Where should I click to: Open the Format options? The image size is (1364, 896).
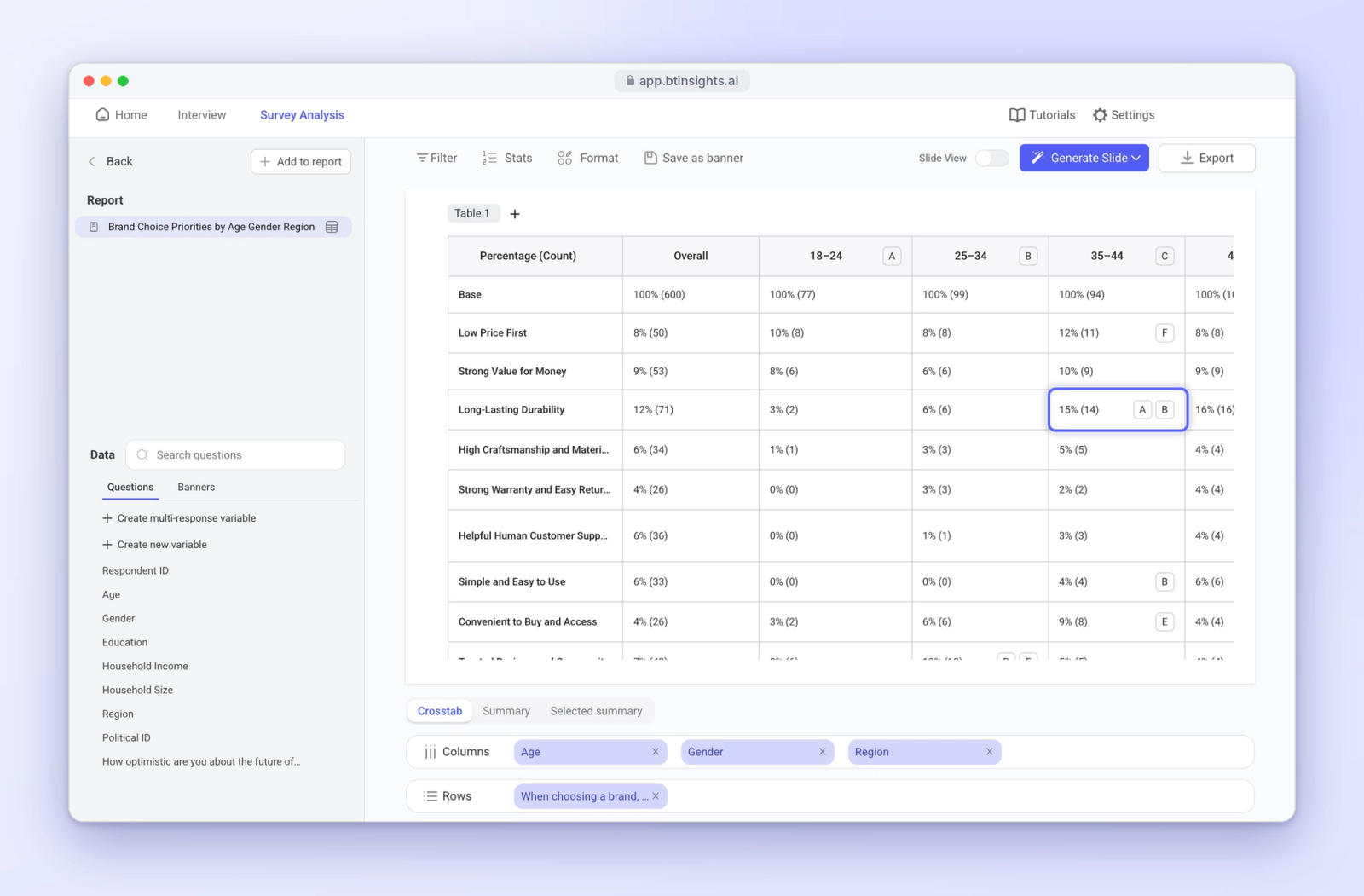587,158
